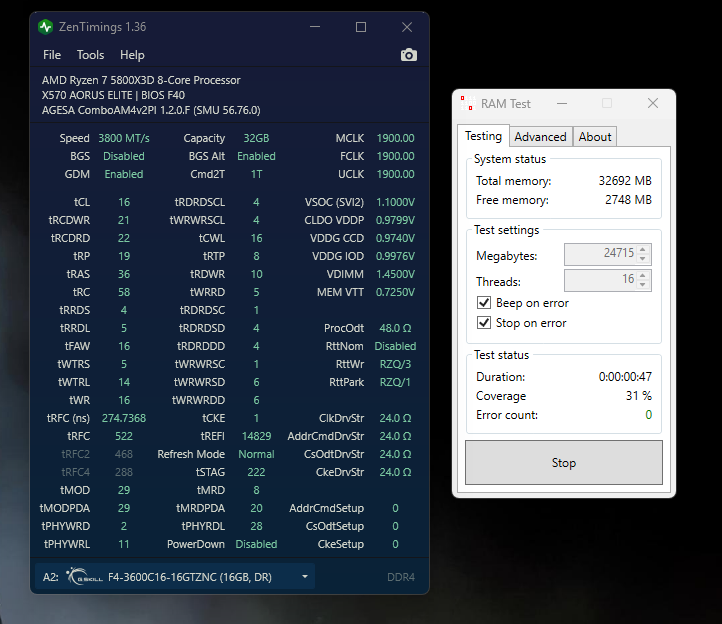The width and height of the screenshot is (722, 624).
Task: Decrease Megabytes with the down arrow
Action: tap(643, 259)
